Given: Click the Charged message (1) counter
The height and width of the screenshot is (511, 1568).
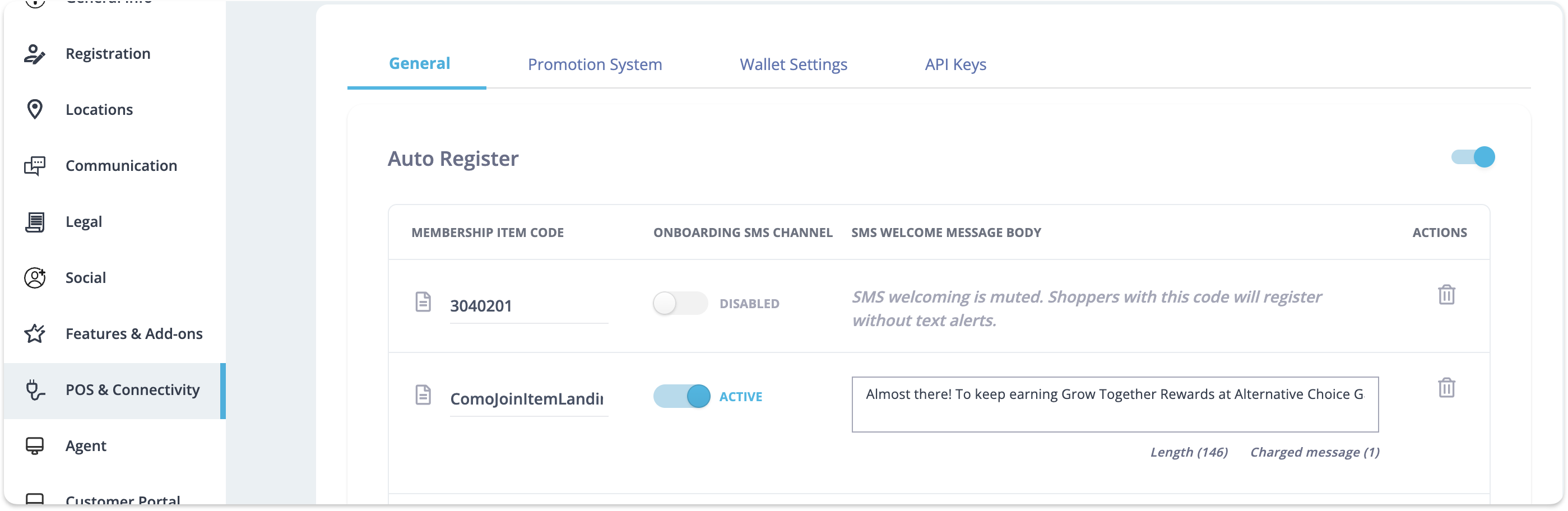Looking at the screenshot, I should 1314,452.
